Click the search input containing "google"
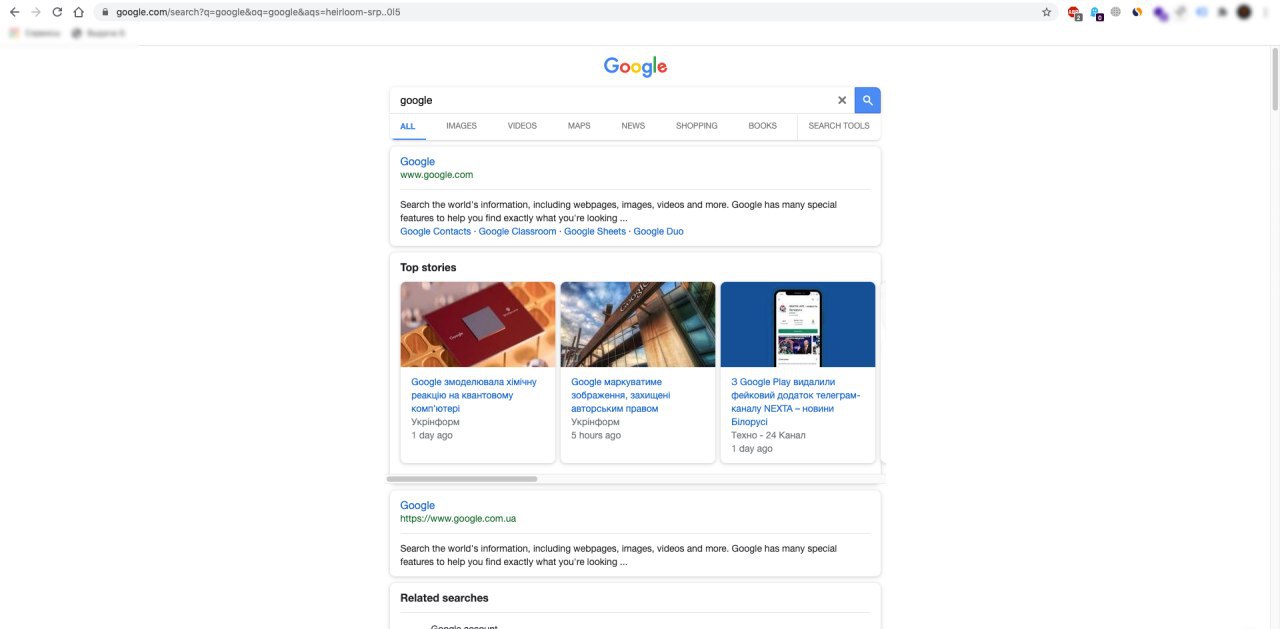The image size is (1280, 629). [x=611, y=100]
